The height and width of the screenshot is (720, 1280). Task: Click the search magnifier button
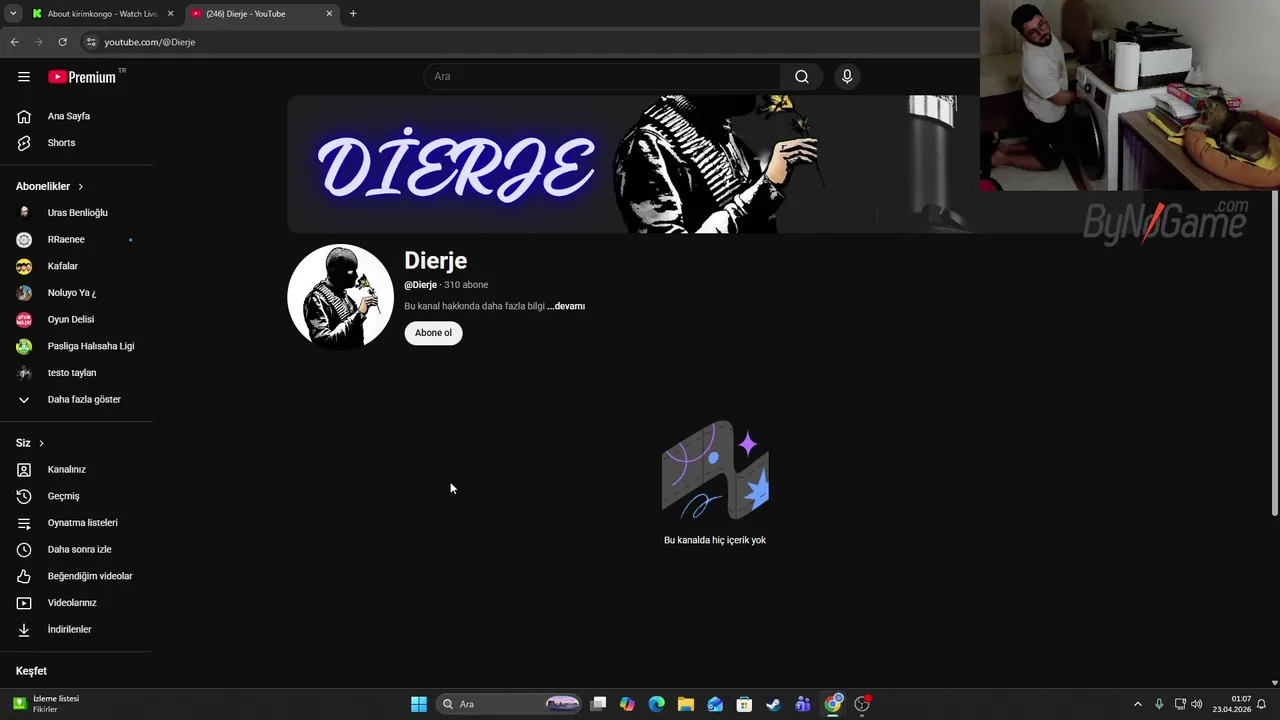point(801,76)
